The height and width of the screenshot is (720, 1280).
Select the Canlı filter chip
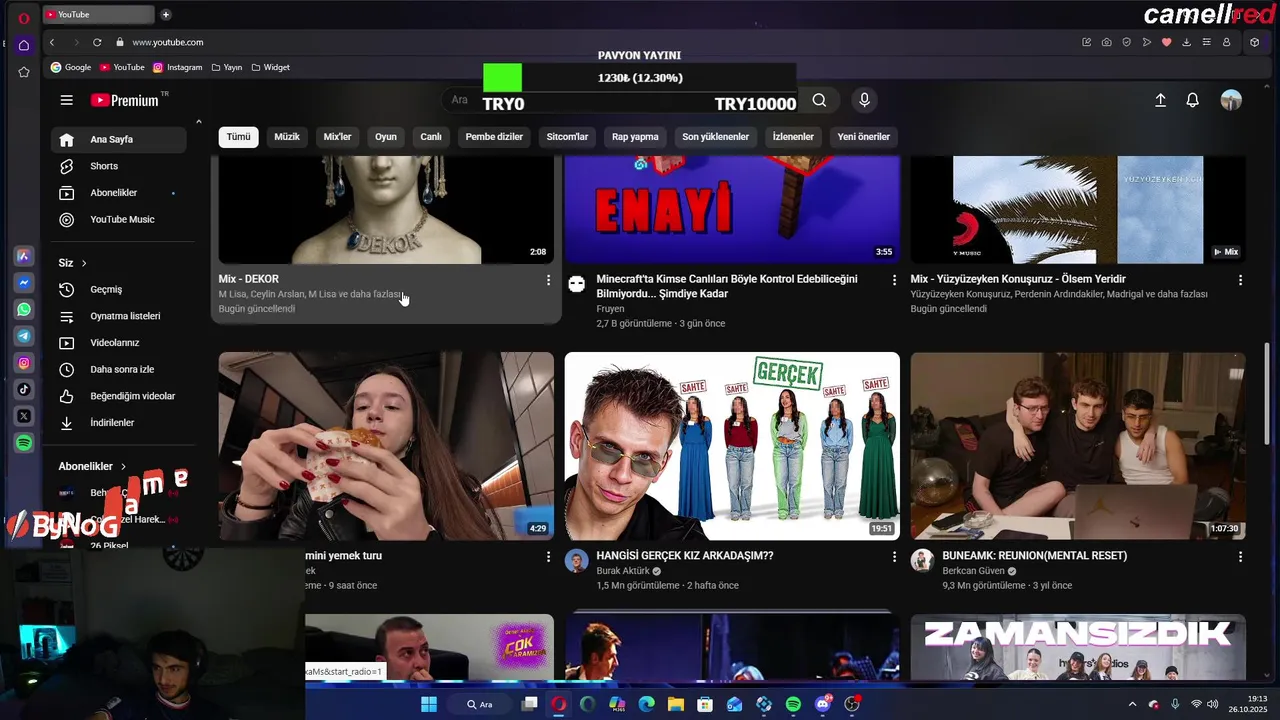point(431,137)
